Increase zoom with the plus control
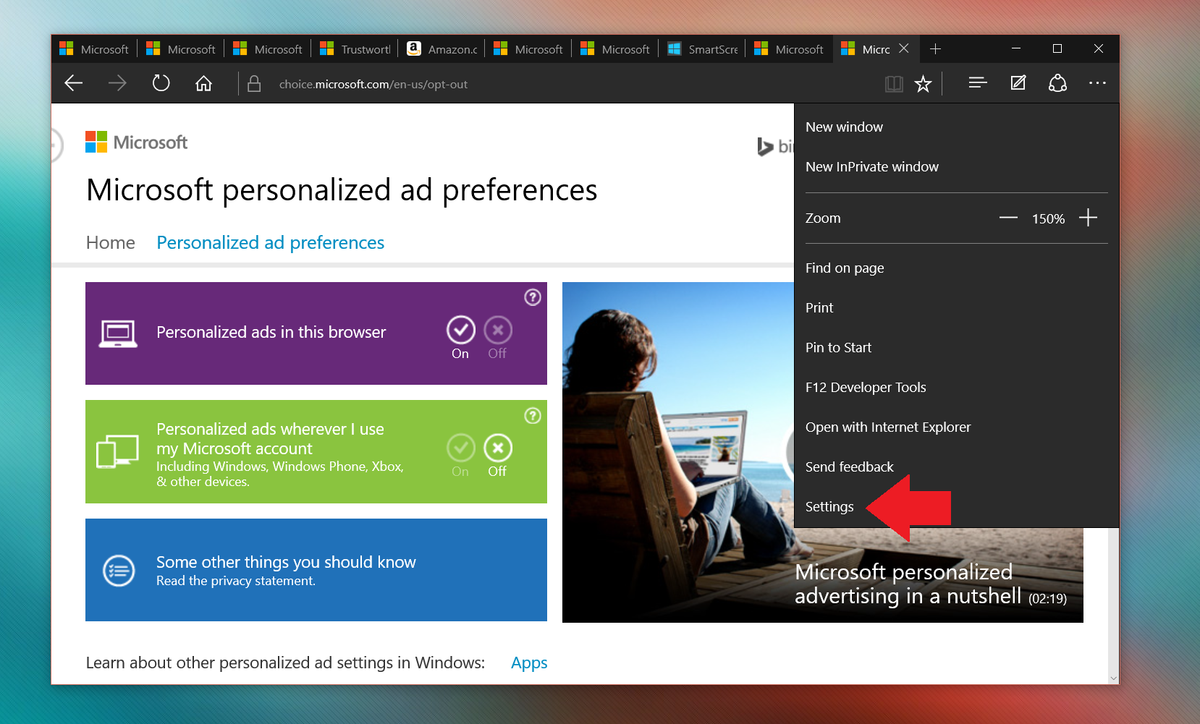1200x724 pixels. pyautogui.click(x=1089, y=218)
